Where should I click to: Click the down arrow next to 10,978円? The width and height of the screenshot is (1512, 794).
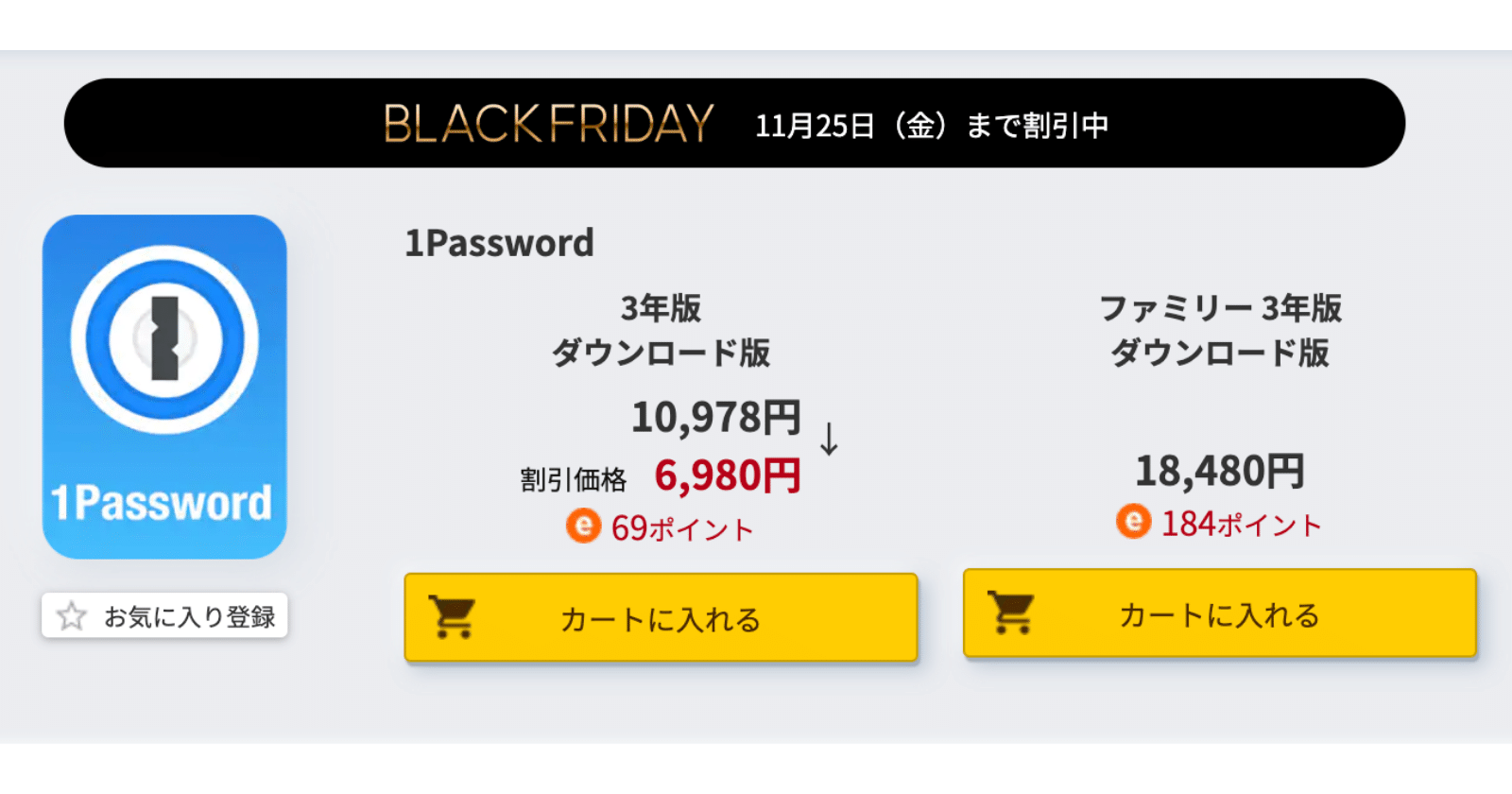tap(829, 439)
